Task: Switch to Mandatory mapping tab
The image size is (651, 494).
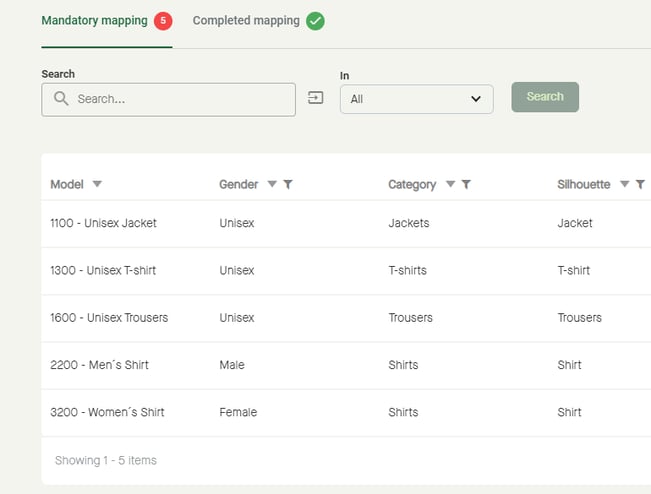Action: click(94, 21)
